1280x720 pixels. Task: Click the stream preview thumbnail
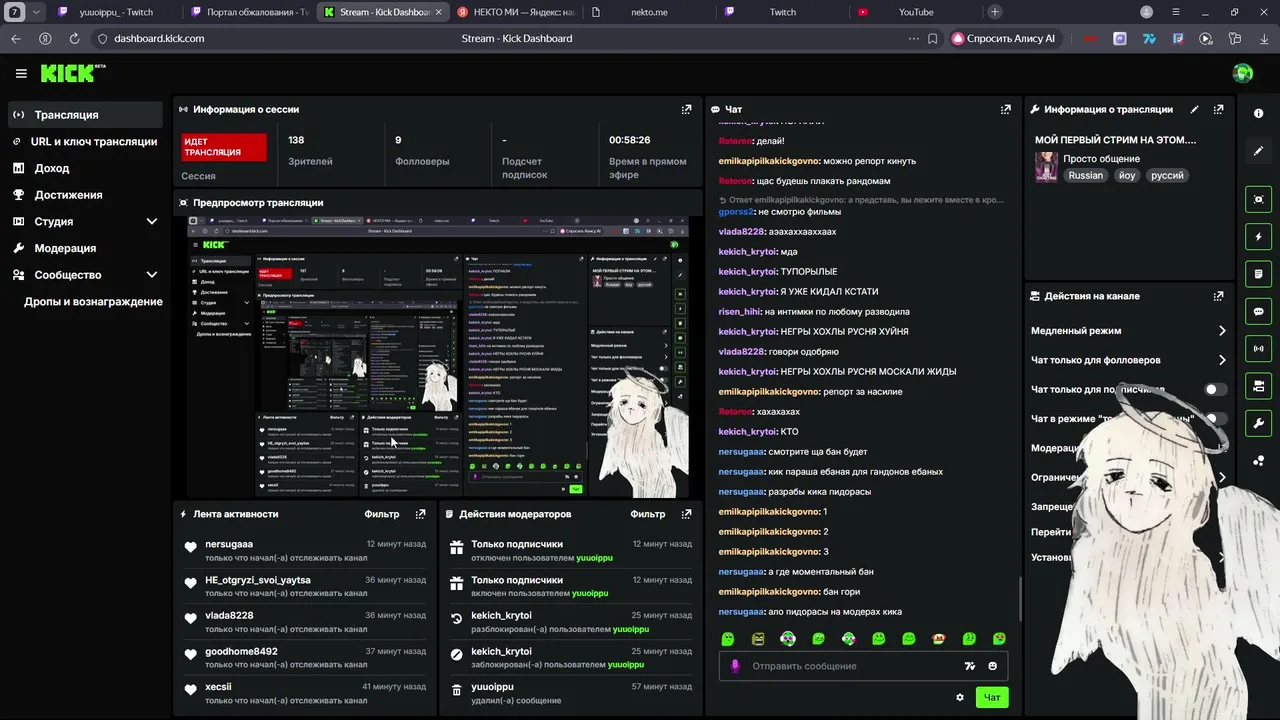pyautogui.click(x=438, y=356)
